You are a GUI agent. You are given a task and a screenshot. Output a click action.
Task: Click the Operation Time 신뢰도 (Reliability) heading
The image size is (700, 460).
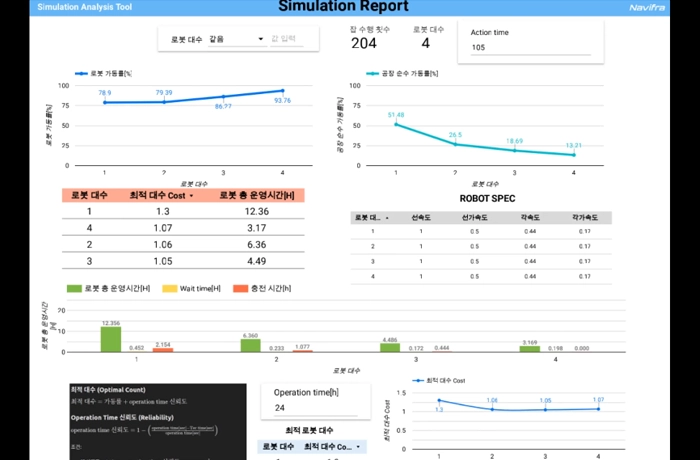pos(122,418)
